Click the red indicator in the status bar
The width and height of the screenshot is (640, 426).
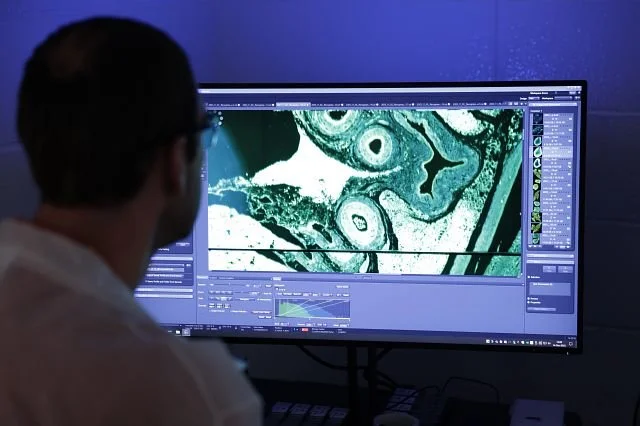(x=305, y=330)
